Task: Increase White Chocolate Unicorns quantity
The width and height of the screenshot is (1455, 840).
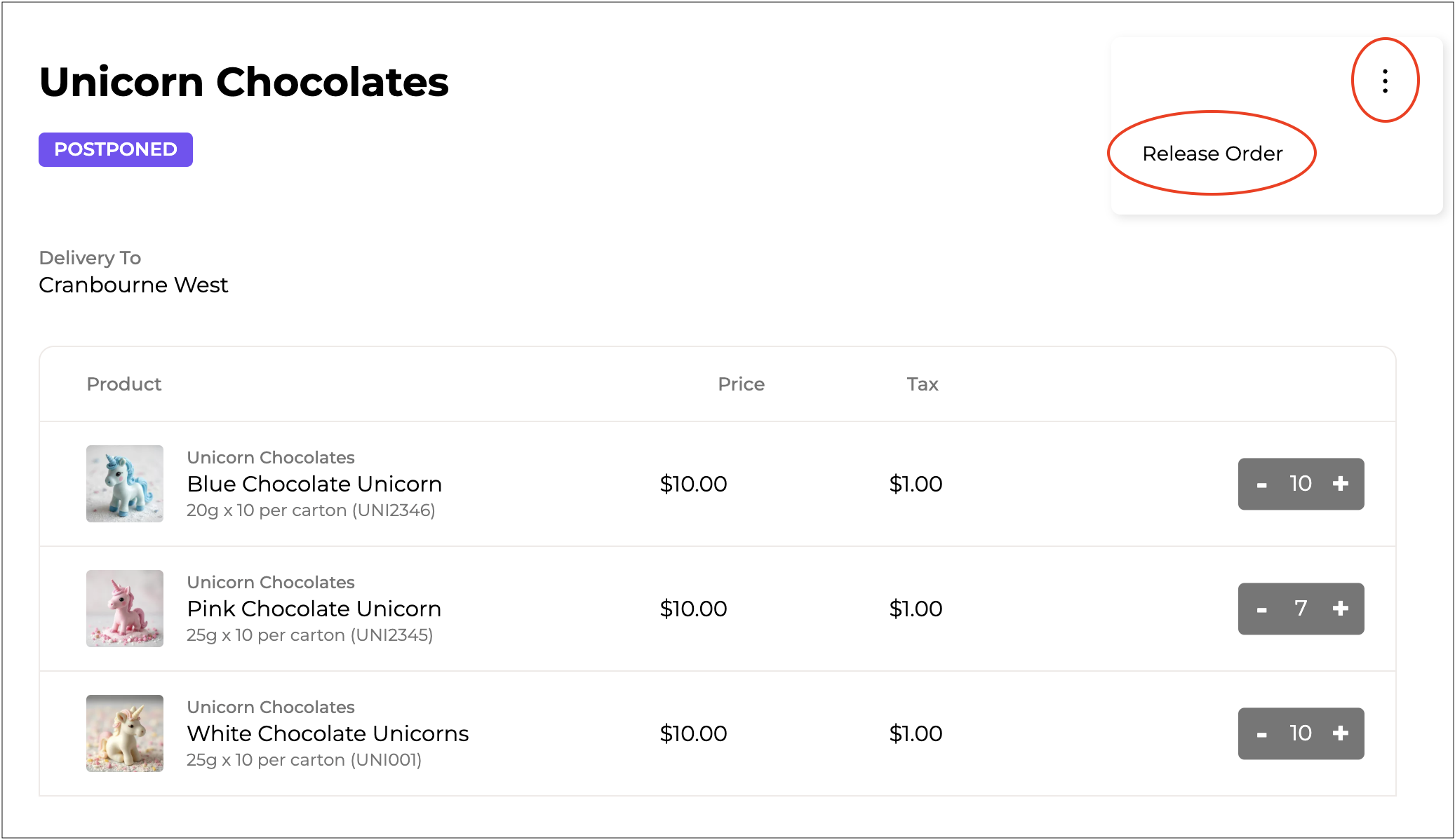Action: pyautogui.click(x=1341, y=733)
